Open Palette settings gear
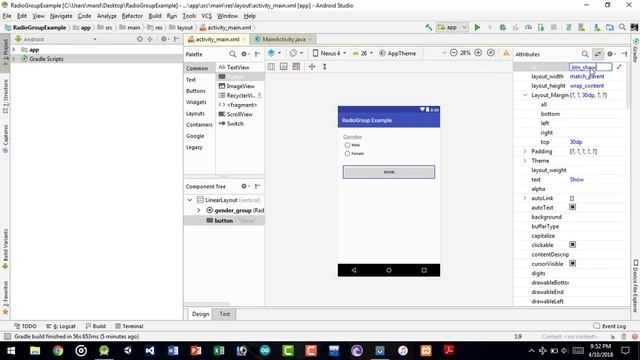Screen dimensions: 640x360 coord(244,54)
